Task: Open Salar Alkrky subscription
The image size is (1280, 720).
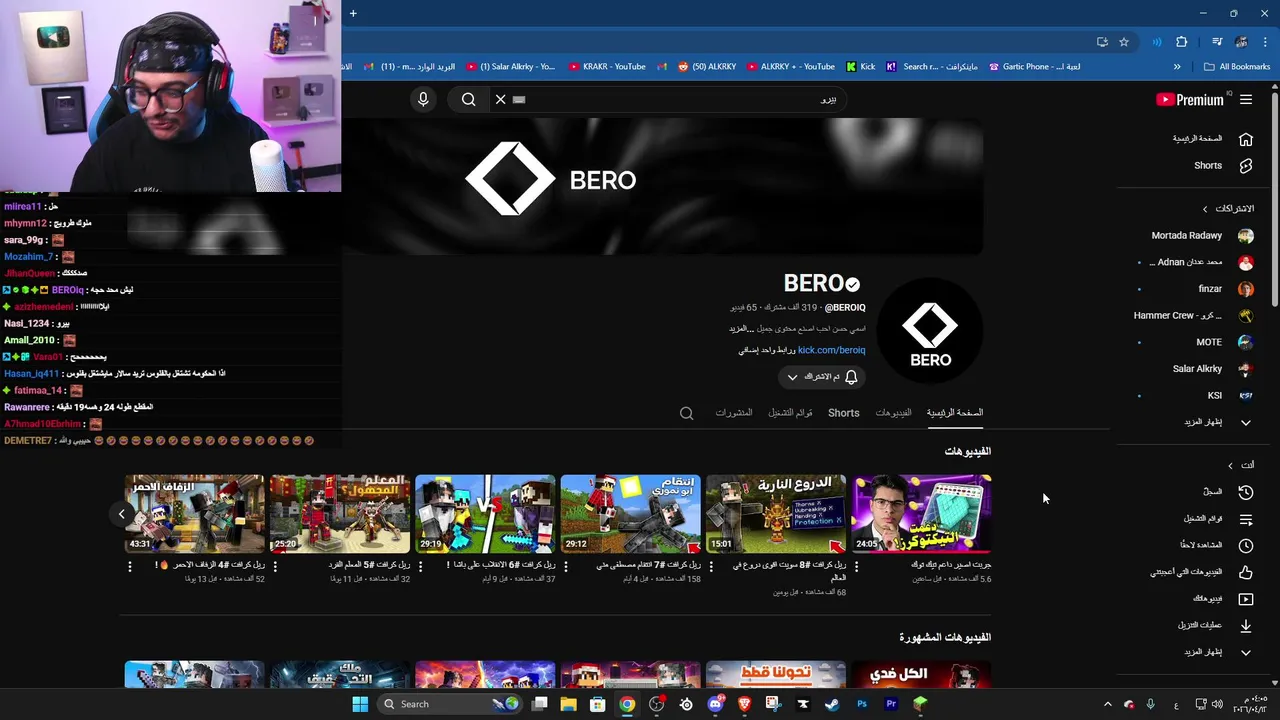Action: (x=1212, y=369)
